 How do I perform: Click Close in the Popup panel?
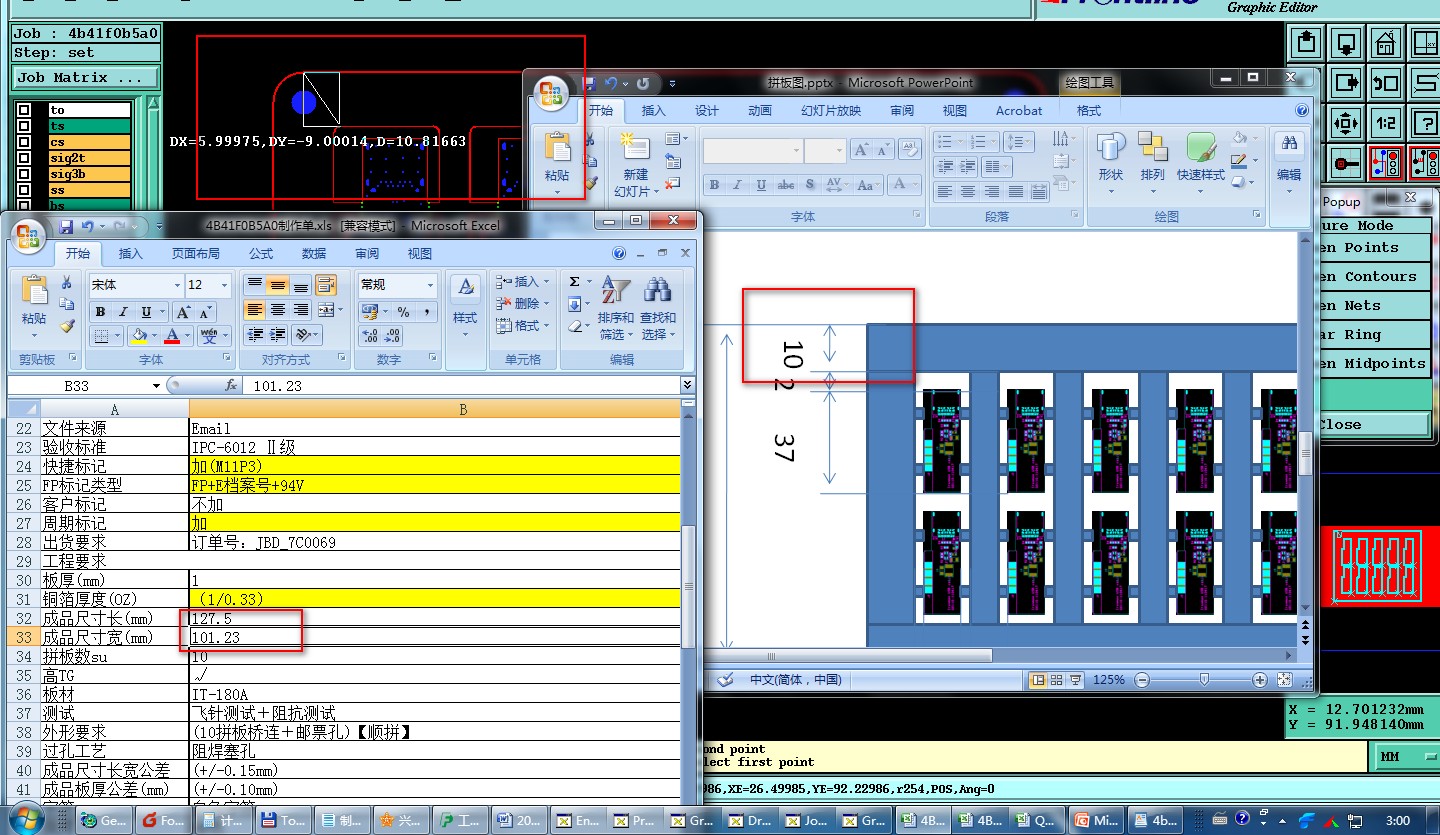tap(1374, 424)
